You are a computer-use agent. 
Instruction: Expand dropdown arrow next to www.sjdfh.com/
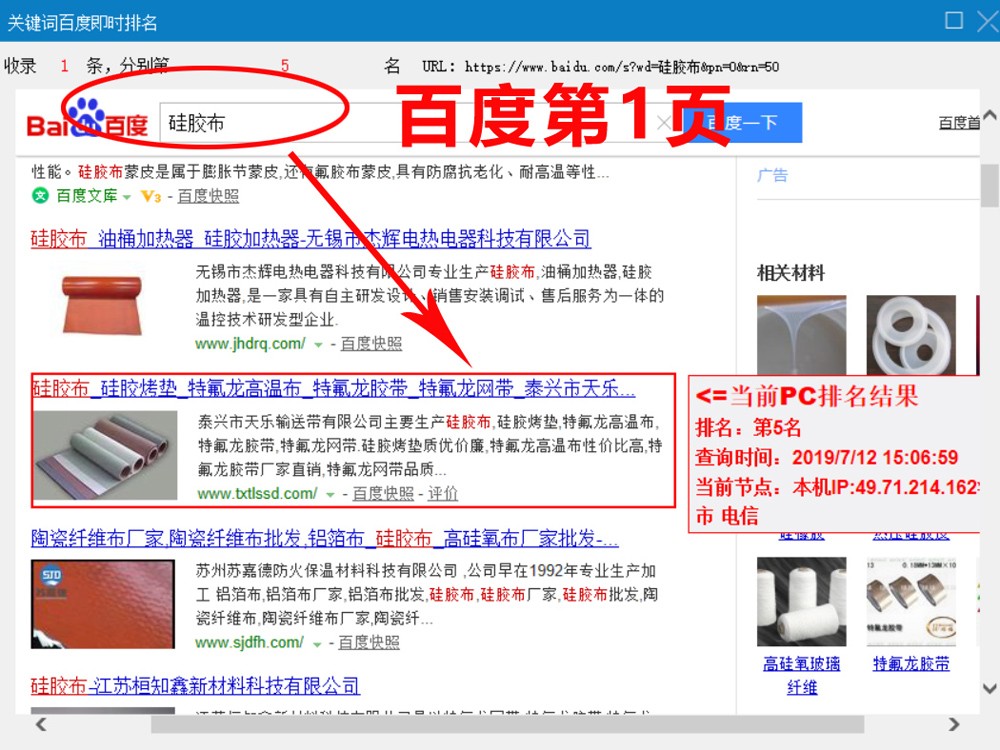[x=317, y=644]
